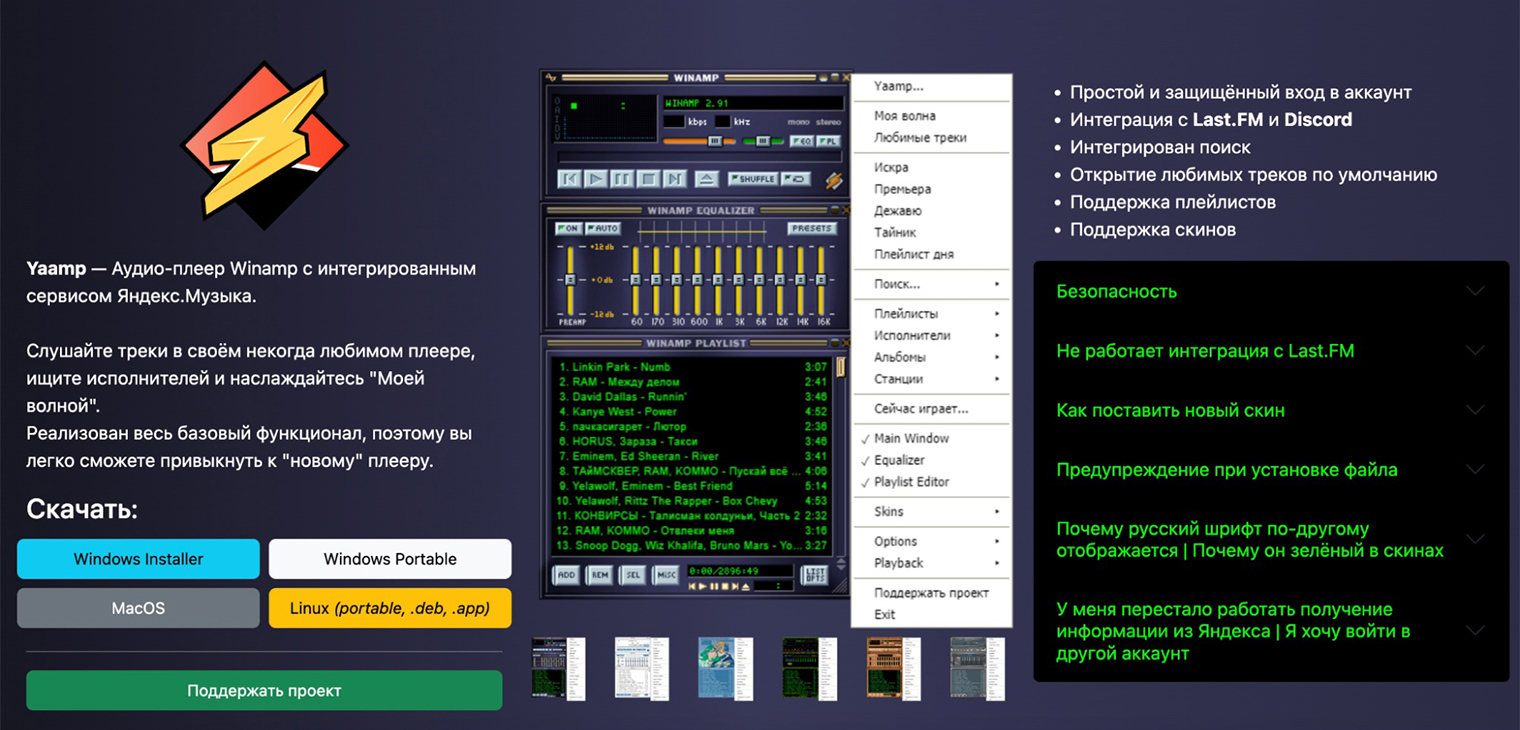The height and width of the screenshot is (730, 1520).
Task: Click the green Поддержать проект button
Action: [264, 691]
